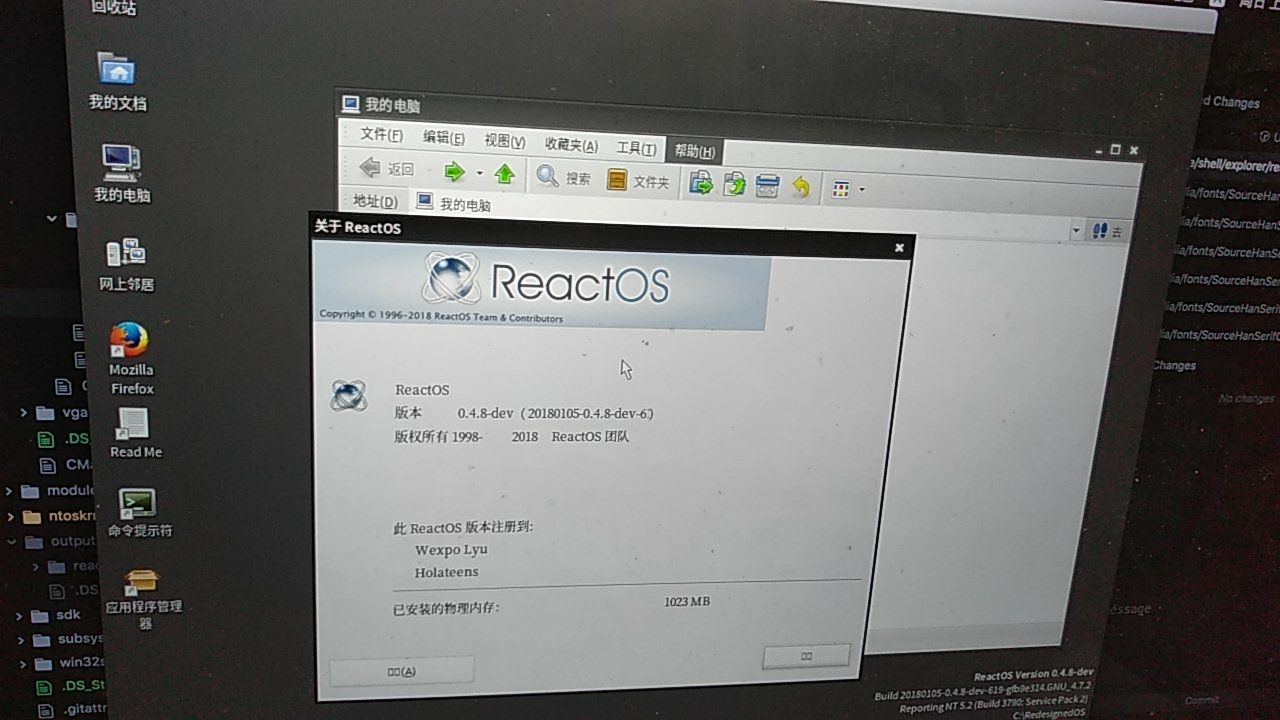Click the 1023 MB memory value

pyautogui.click(x=687, y=602)
